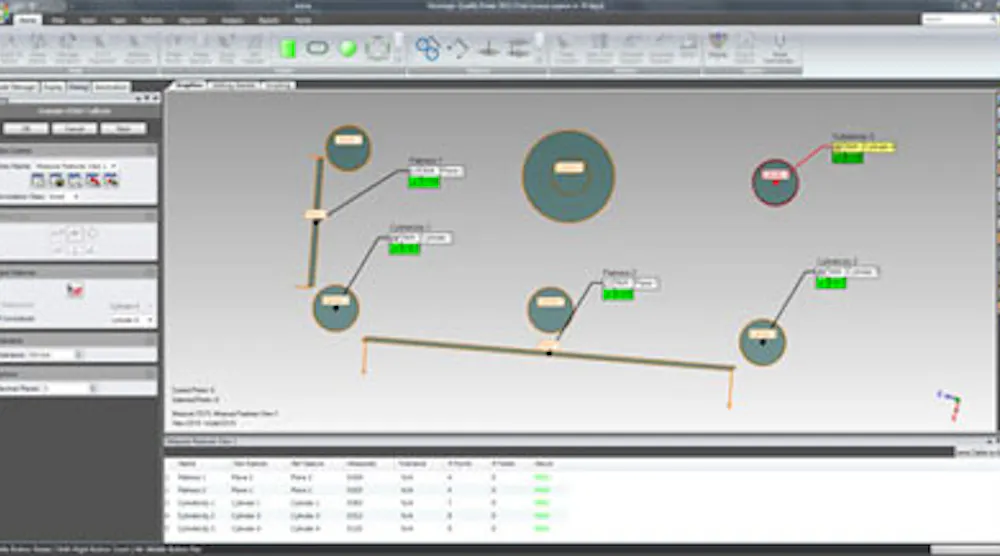Select the long horizontal plane edge feature
The height and width of the screenshot is (556, 1000).
(548, 353)
